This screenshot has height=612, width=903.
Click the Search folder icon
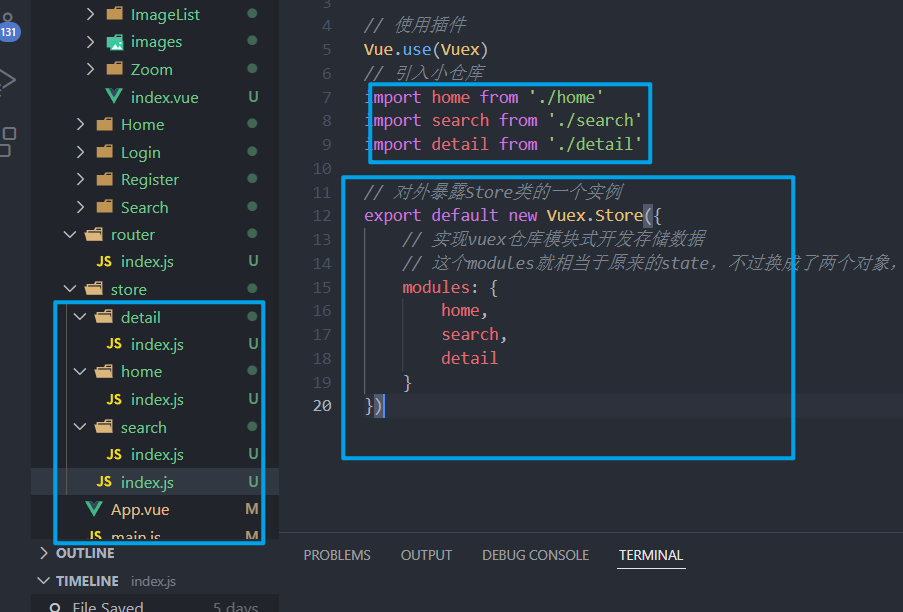tap(105, 207)
